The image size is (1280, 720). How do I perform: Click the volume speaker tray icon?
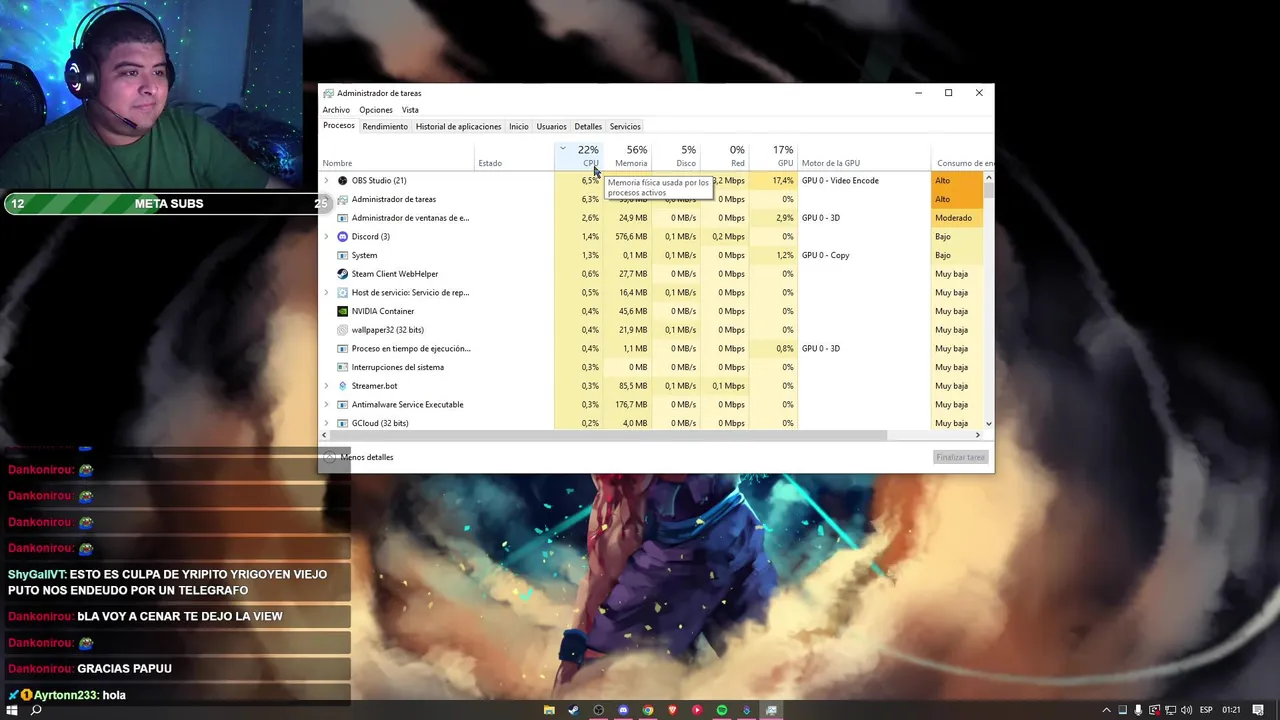[x=1187, y=710]
